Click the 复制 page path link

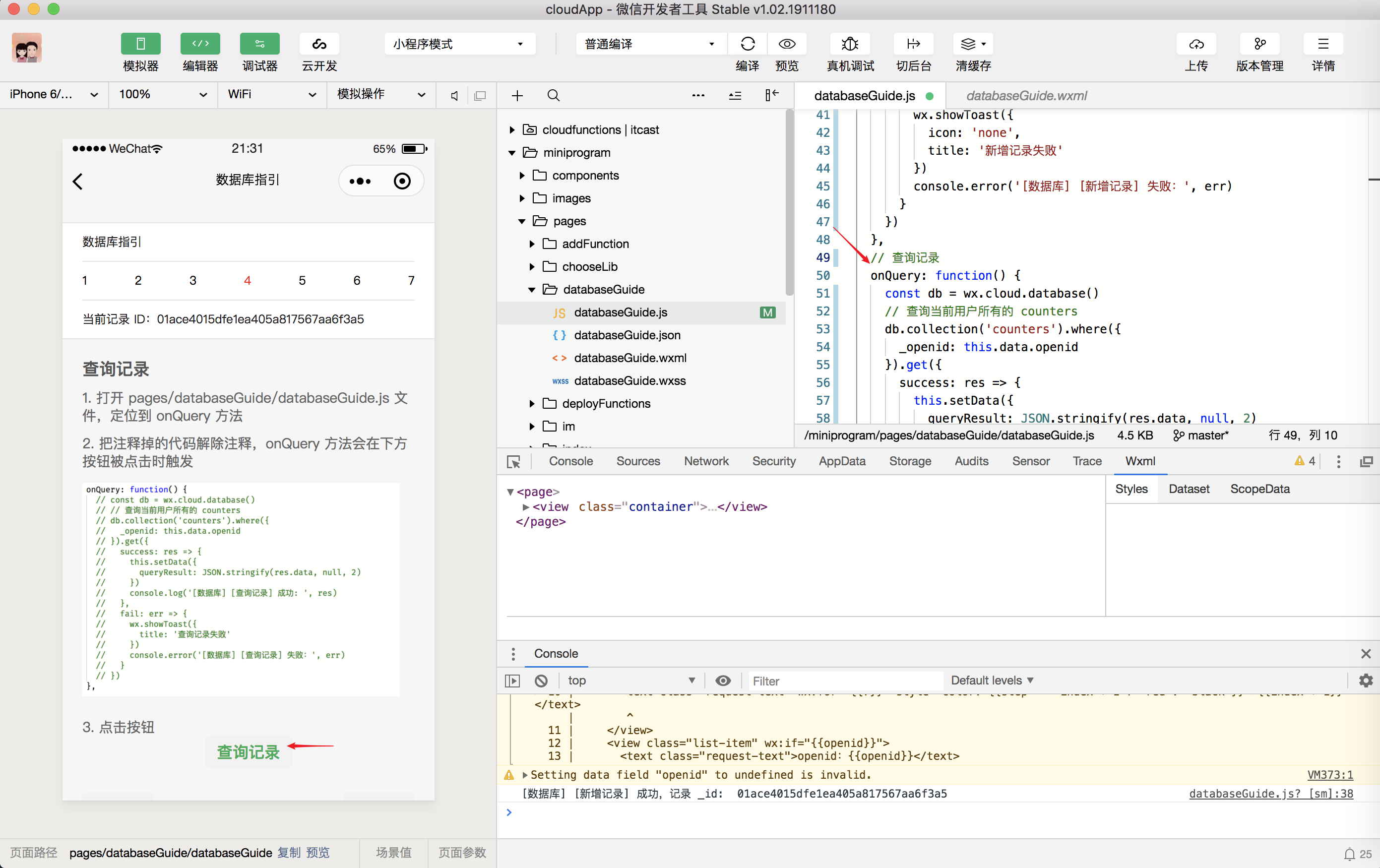[x=289, y=853]
